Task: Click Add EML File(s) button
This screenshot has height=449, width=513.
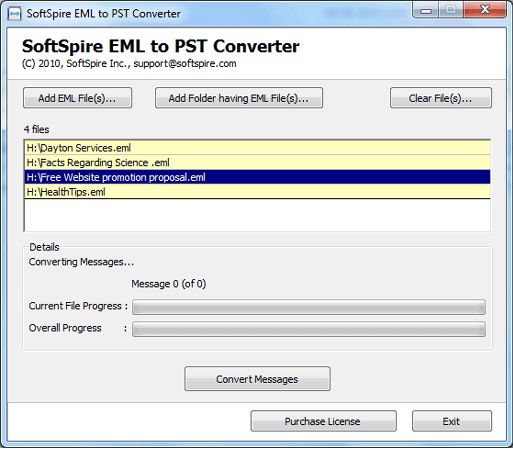Action: tap(77, 98)
